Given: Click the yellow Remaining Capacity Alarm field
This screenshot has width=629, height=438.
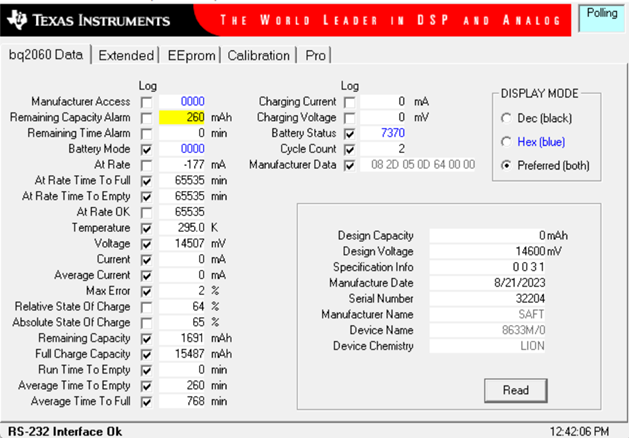Looking at the screenshot, I should [182, 117].
